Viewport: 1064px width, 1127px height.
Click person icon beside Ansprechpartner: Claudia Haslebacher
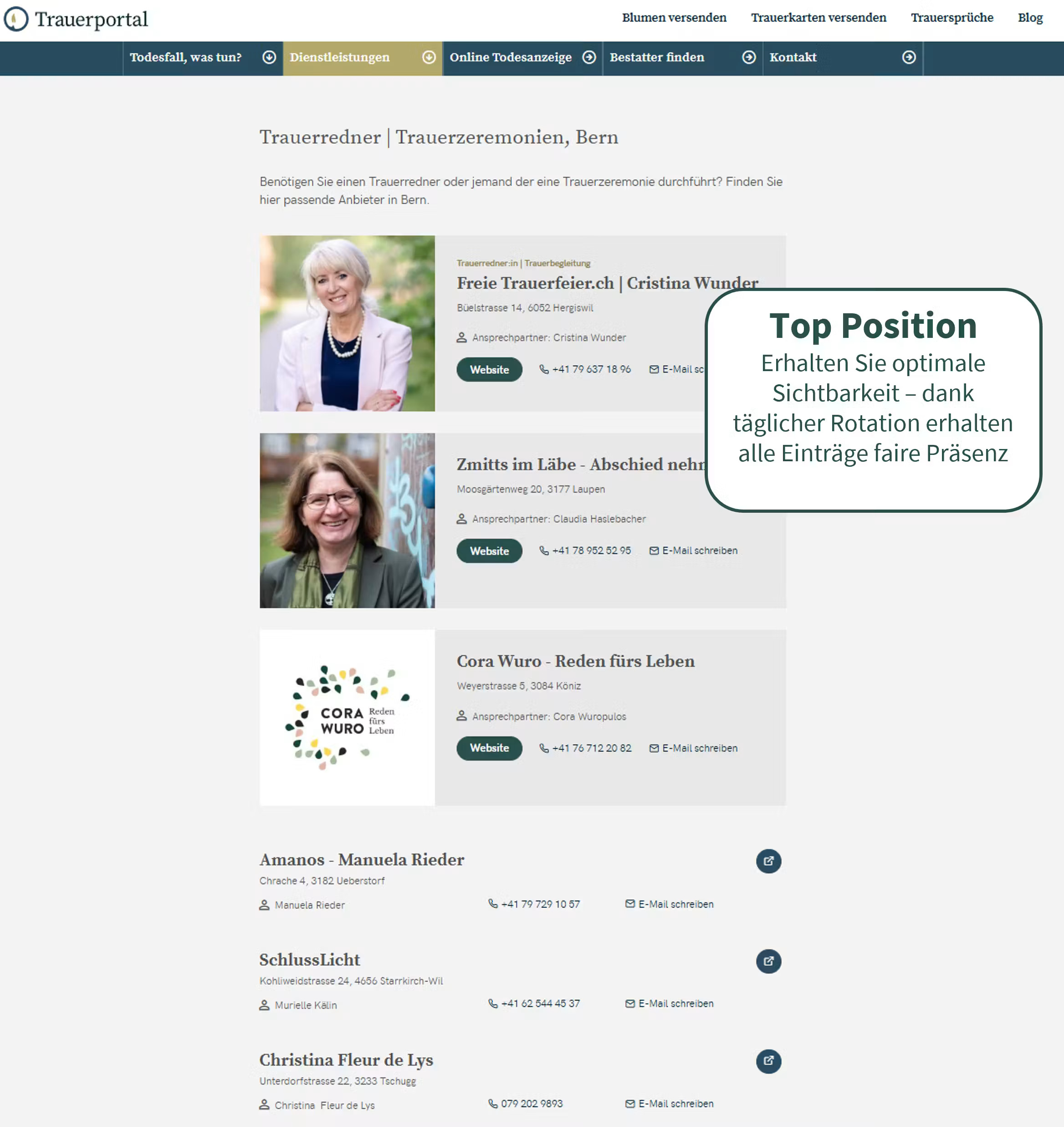(462, 519)
